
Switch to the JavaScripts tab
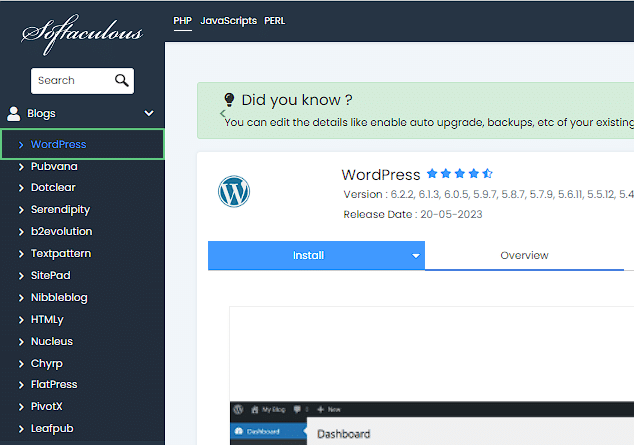[x=228, y=21]
